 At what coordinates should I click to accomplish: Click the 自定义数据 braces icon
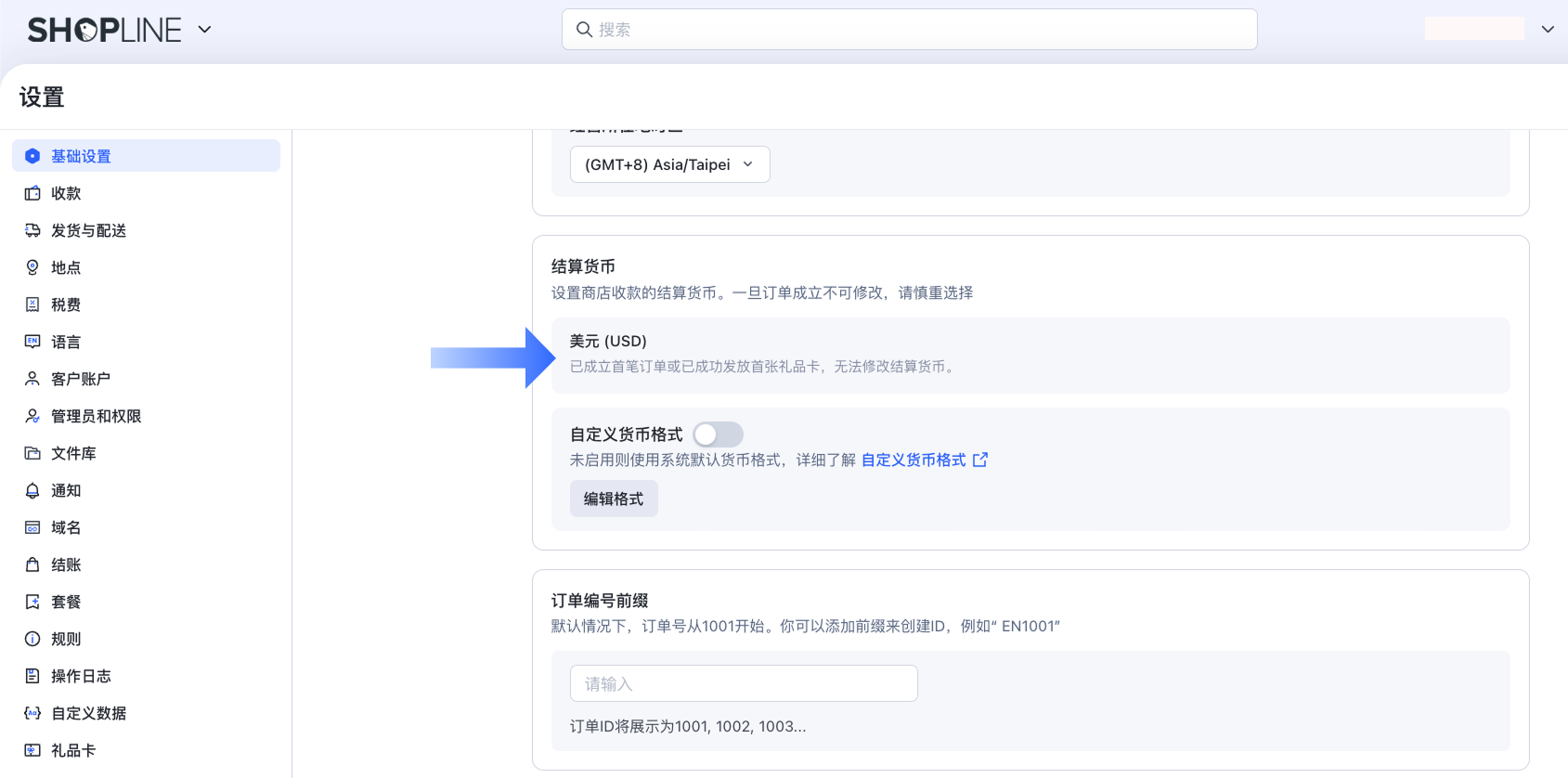coord(32,713)
